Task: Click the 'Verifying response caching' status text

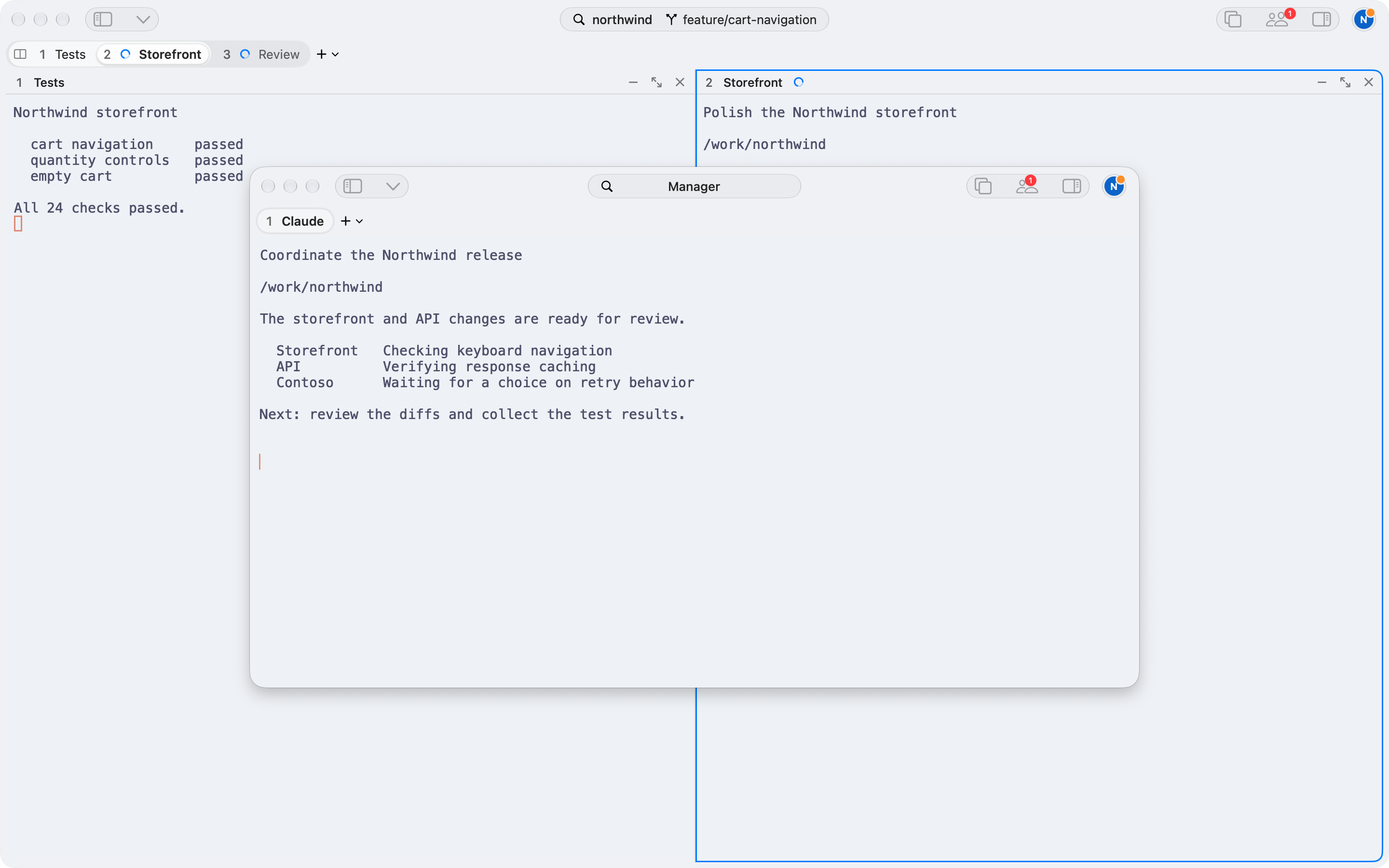Action: 489,366
